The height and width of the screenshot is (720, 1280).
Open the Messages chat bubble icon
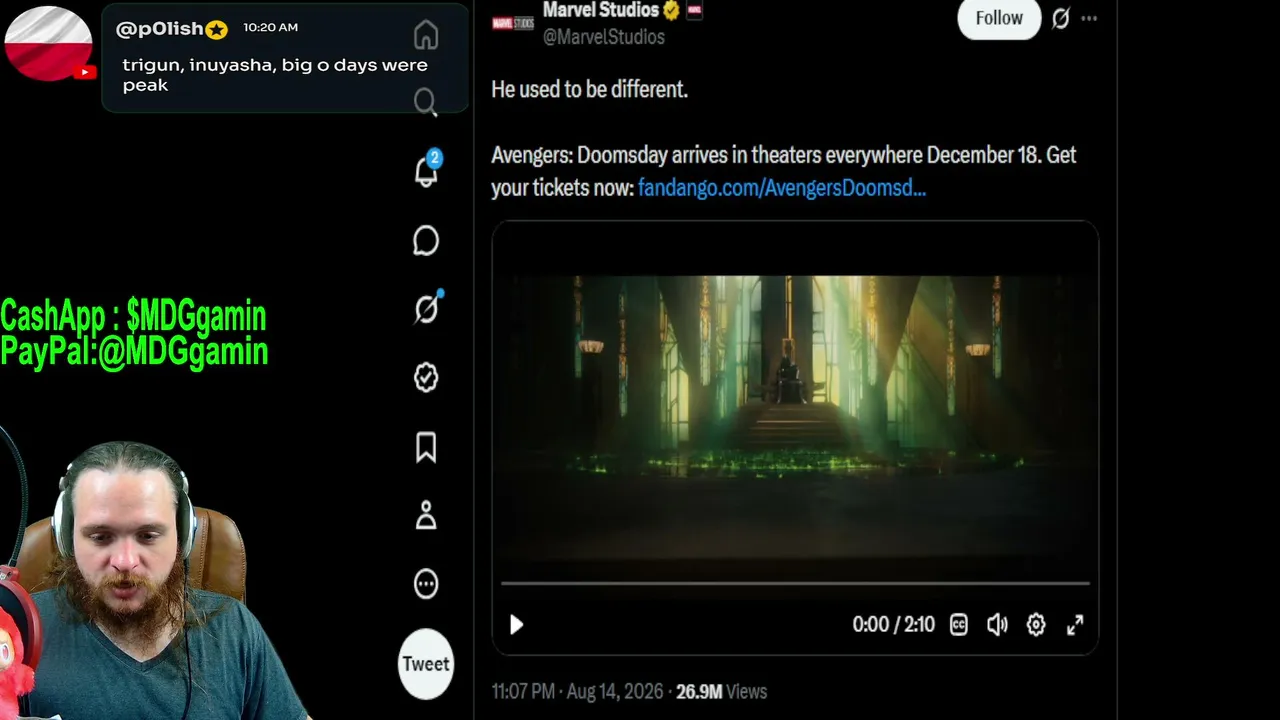click(x=426, y=241)
